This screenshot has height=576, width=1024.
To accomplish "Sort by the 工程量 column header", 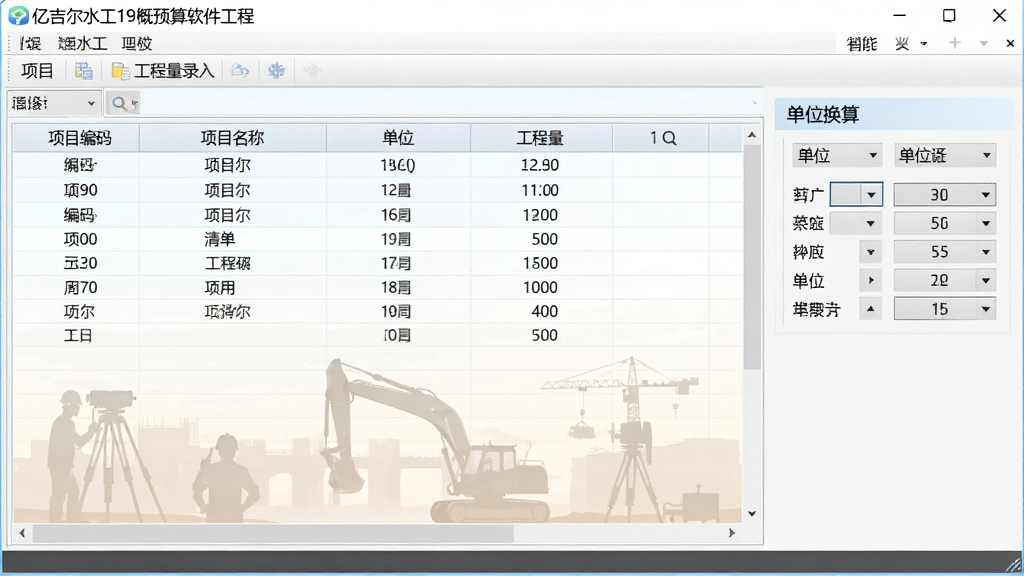I will pyautogui.click(x=541, y=138).
